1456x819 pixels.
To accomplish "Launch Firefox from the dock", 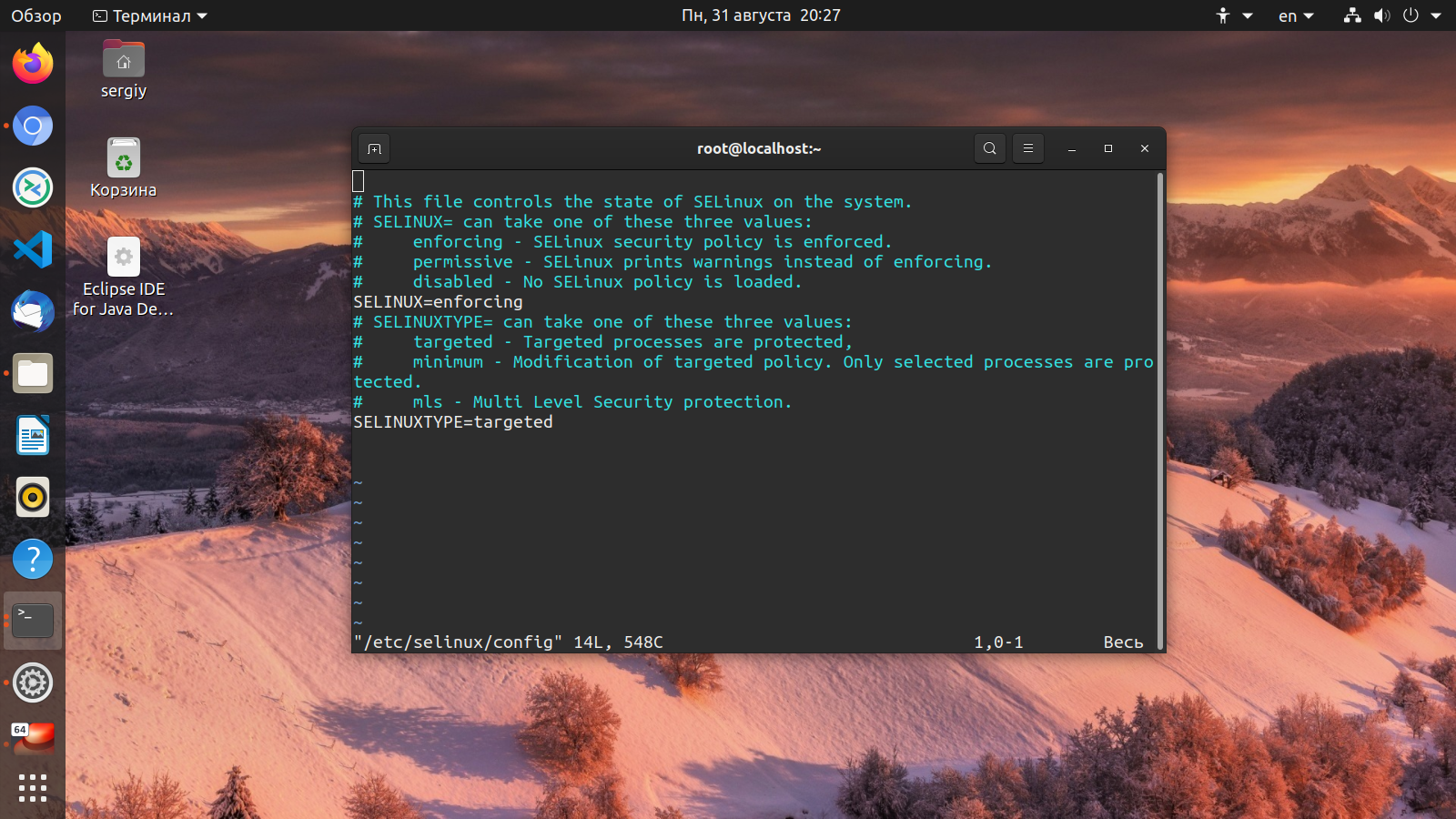I will [33, 64].
